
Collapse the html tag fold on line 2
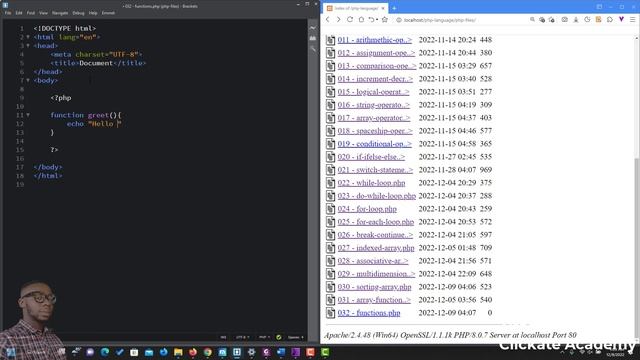pyautogui.click(x=28, y=37)
